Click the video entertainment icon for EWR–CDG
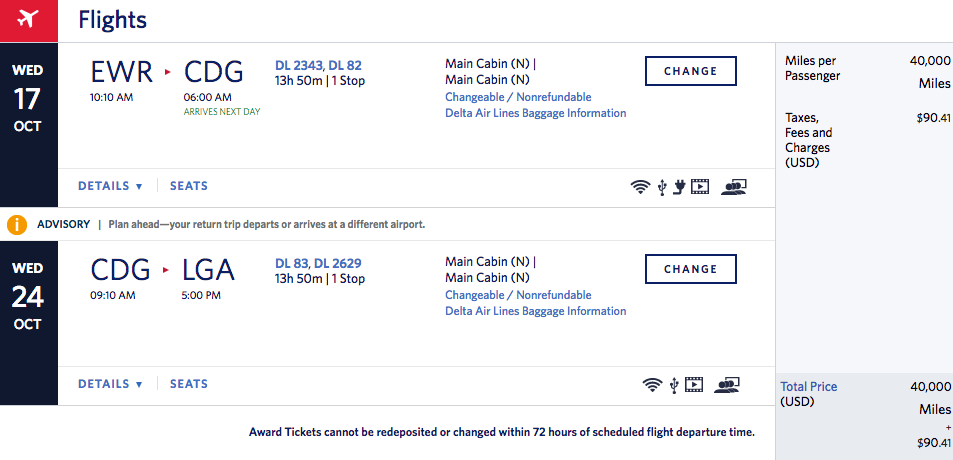Image resolution: width=953 pixels, height=460 pixels. [700, 186]
